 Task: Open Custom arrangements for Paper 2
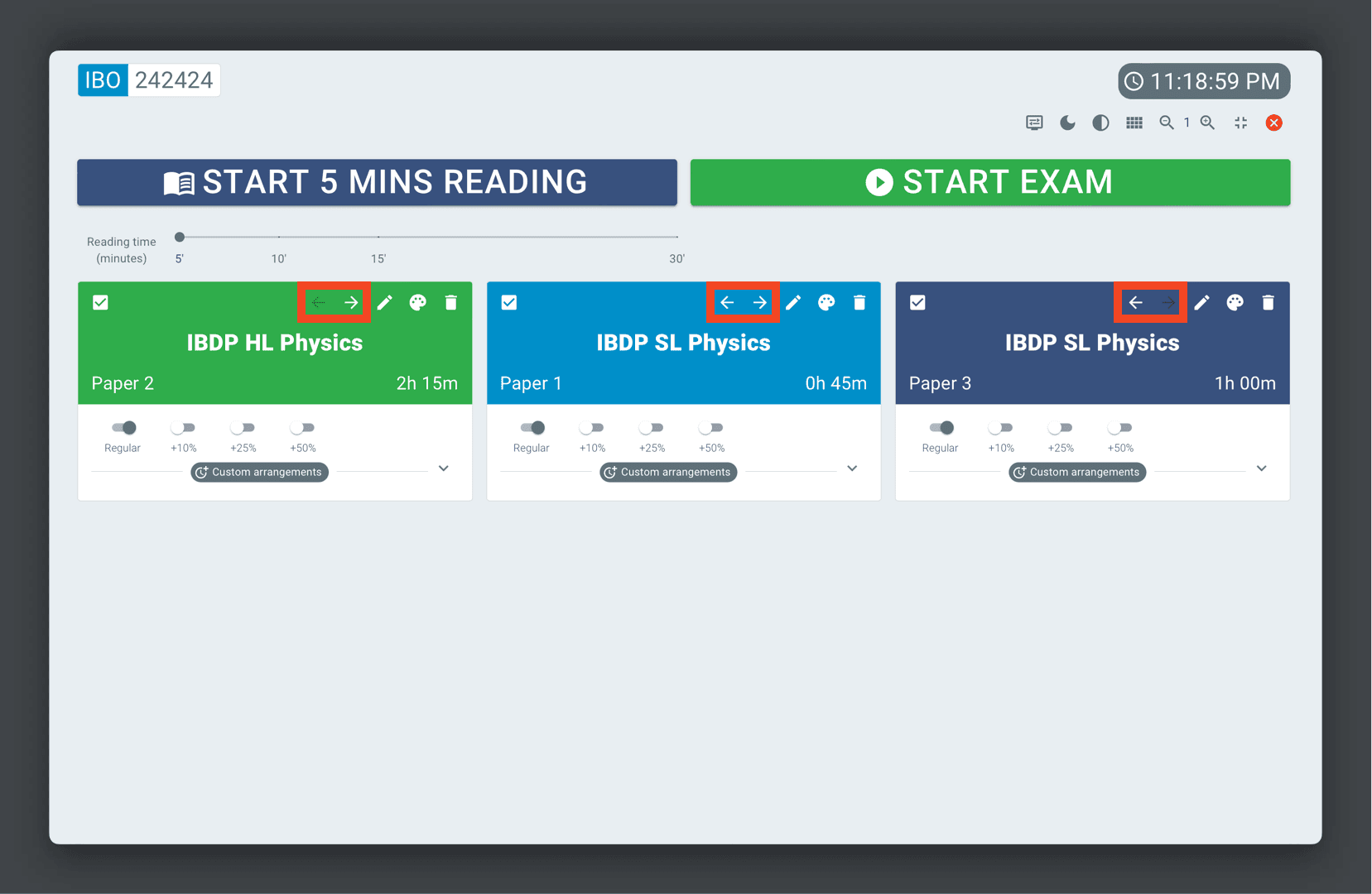coord(259,472)
